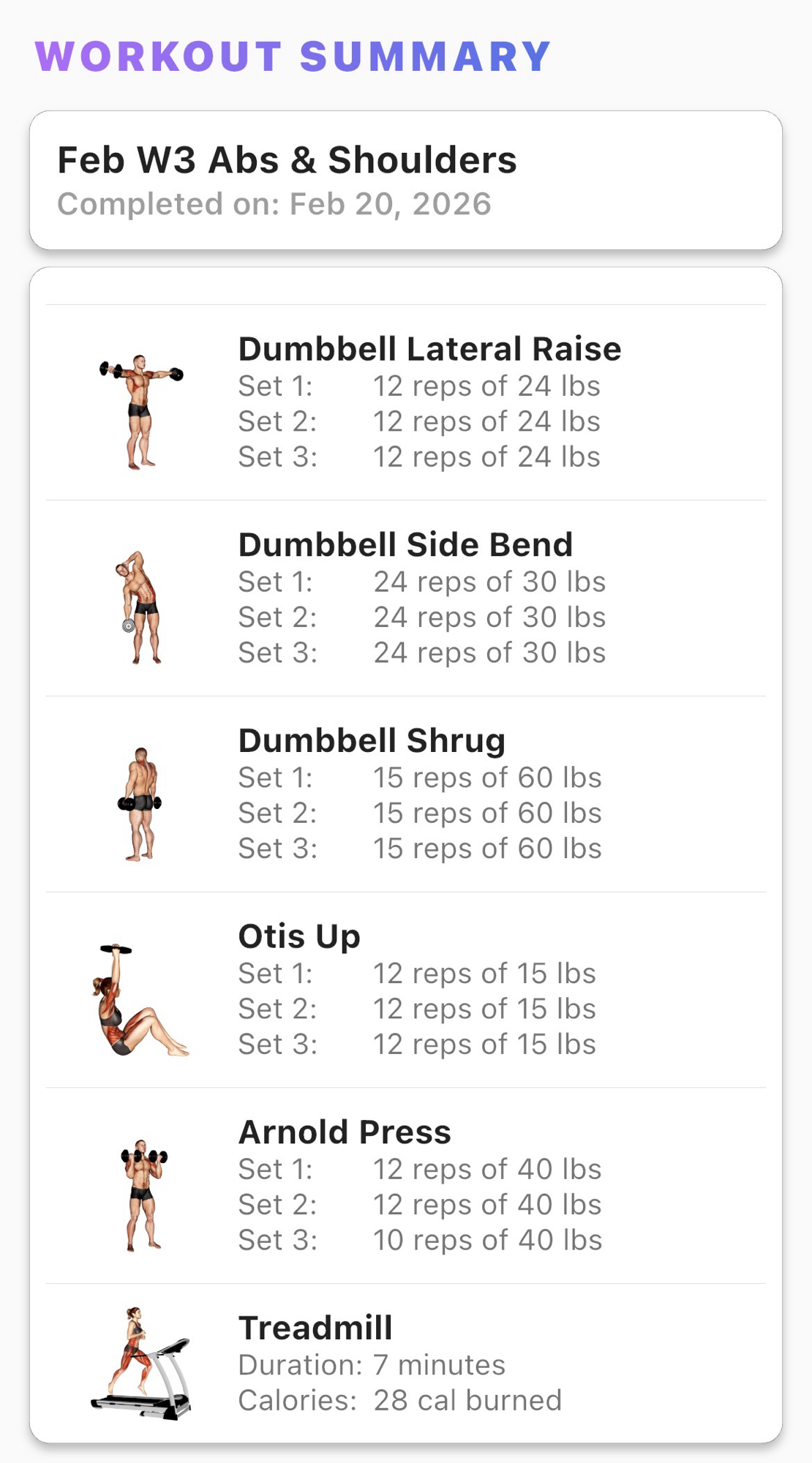812x1463 pixels.
Task: Select Arnold Press Set 3 with 10 reps
Action: pos(420,1241)
